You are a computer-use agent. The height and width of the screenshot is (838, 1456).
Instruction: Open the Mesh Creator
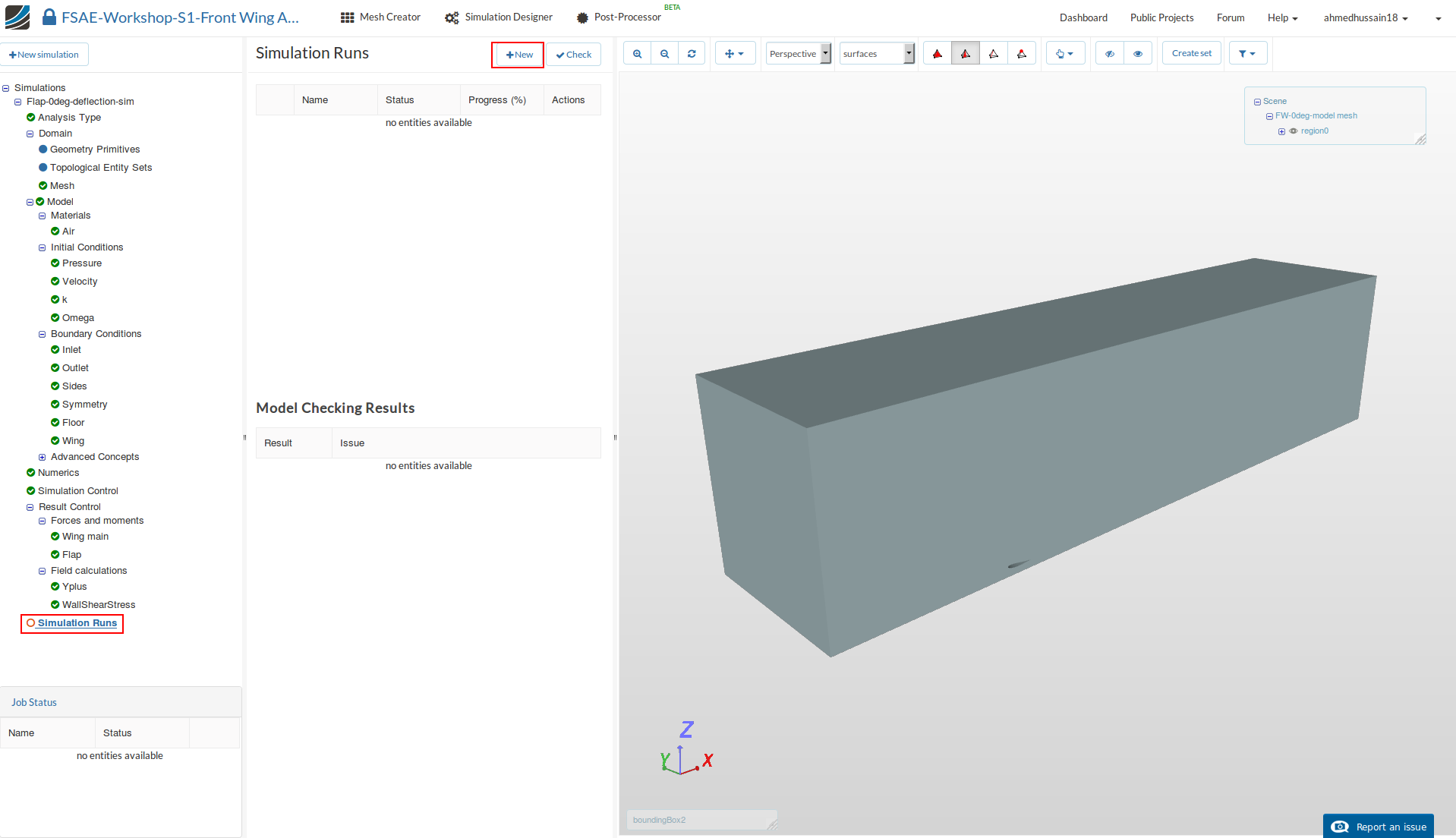pos(380,17)
